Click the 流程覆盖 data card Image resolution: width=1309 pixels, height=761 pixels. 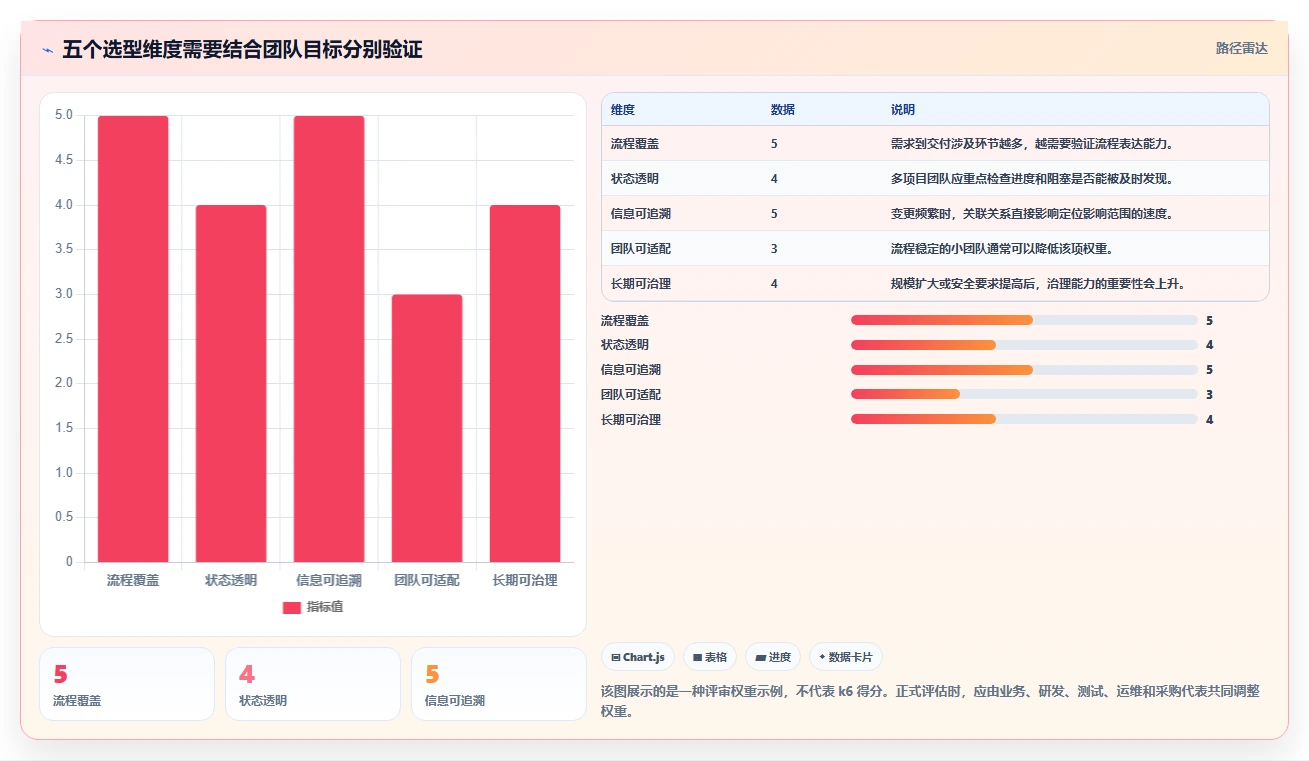(127, 684)
